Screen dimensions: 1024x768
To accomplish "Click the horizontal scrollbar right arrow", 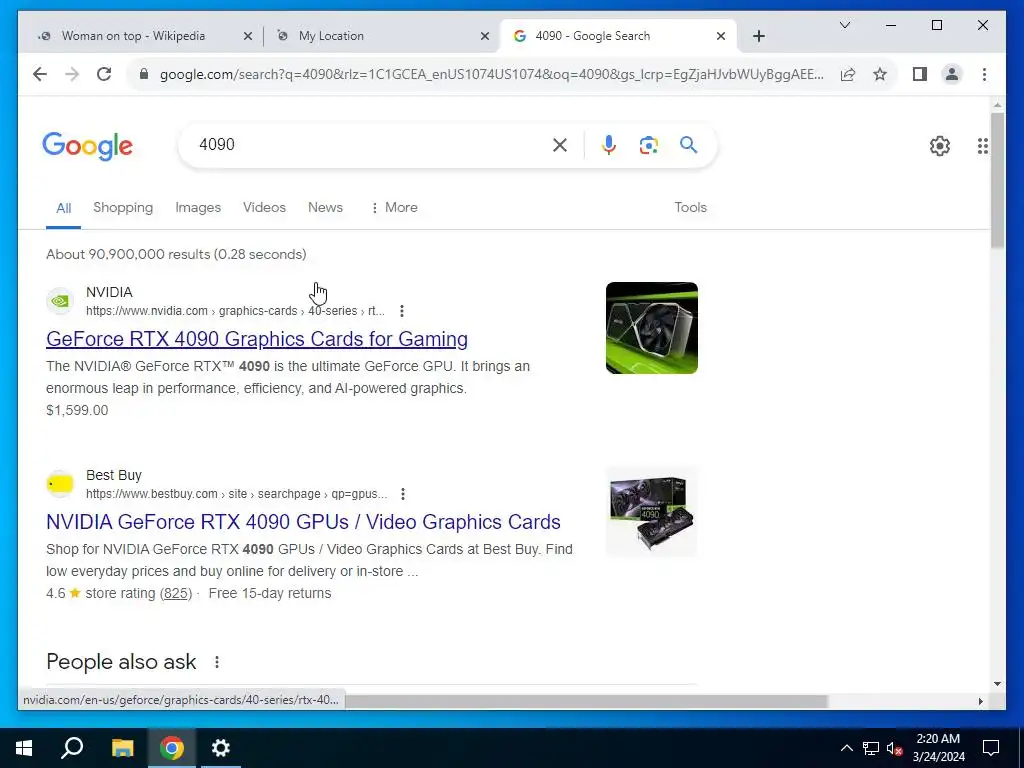I will tap(980, 701).
